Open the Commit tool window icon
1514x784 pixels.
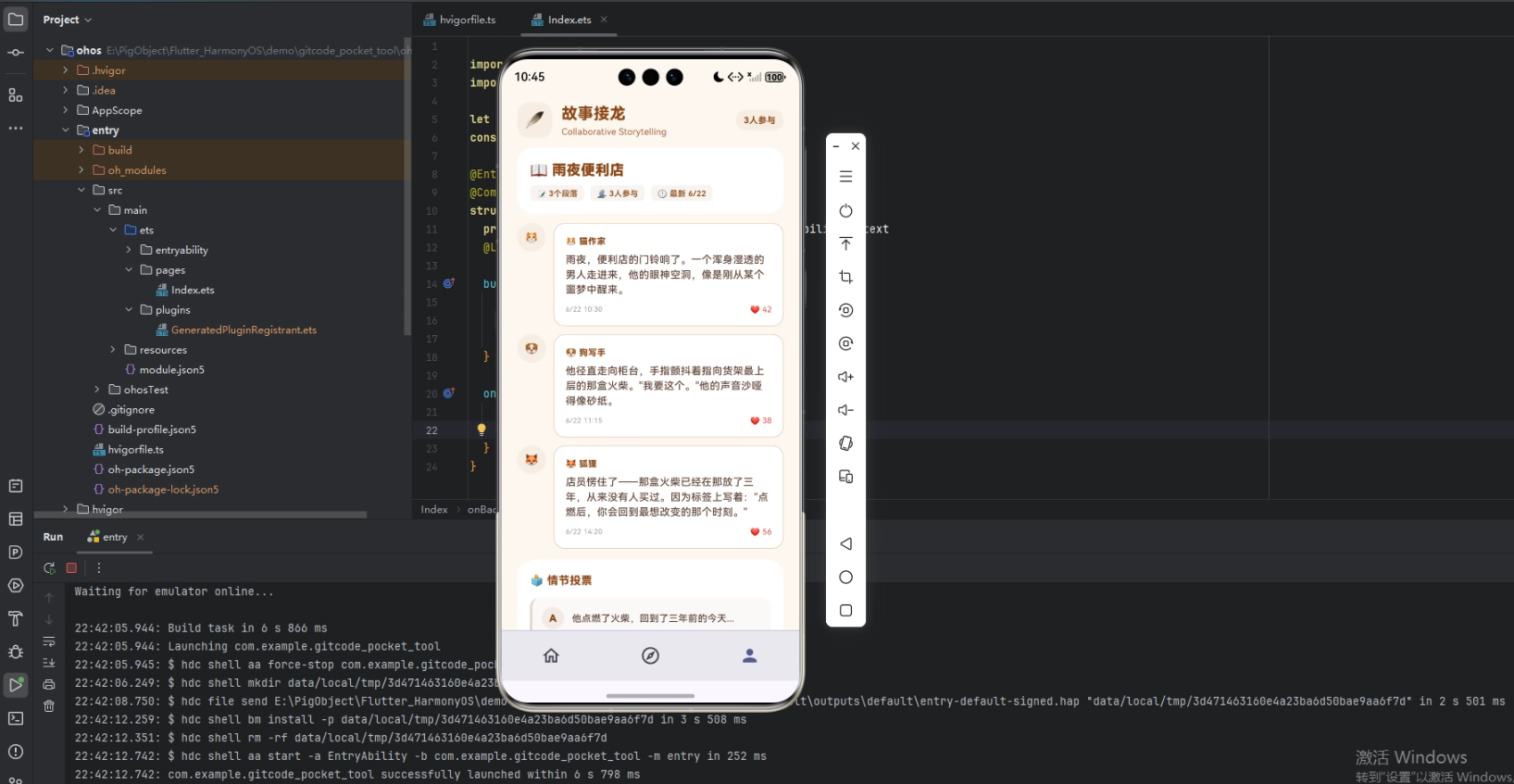pos(16,53)
